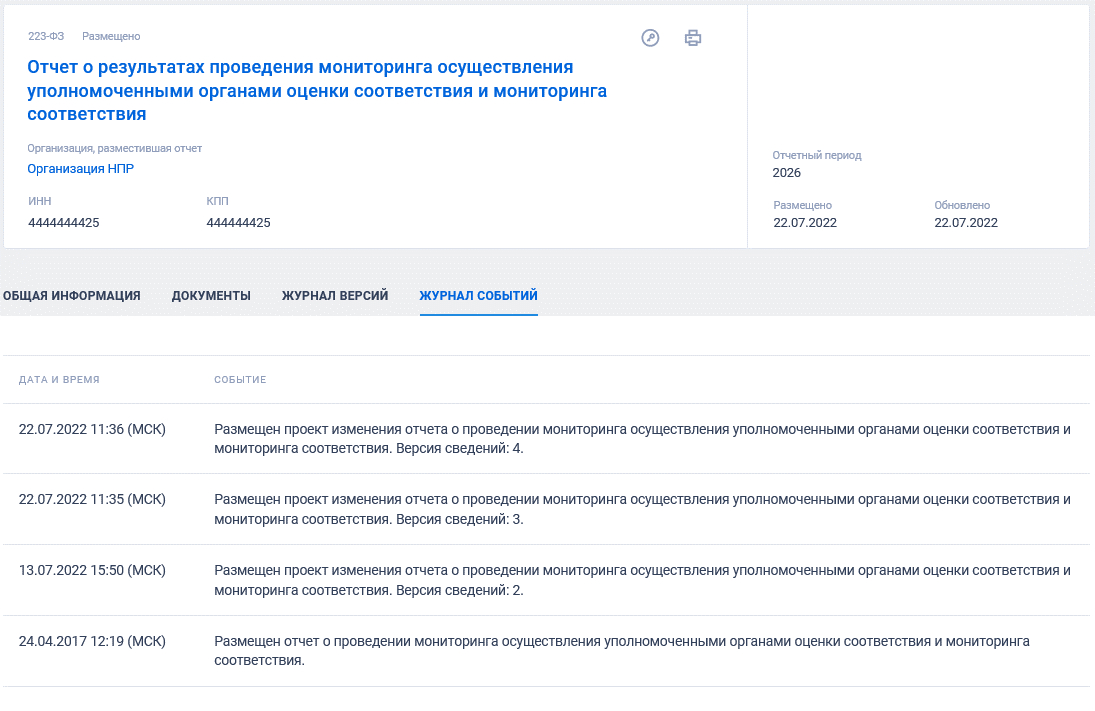Switch to Общая информация tab
This screenshot has width=1095, height=711.
[71, 295]
